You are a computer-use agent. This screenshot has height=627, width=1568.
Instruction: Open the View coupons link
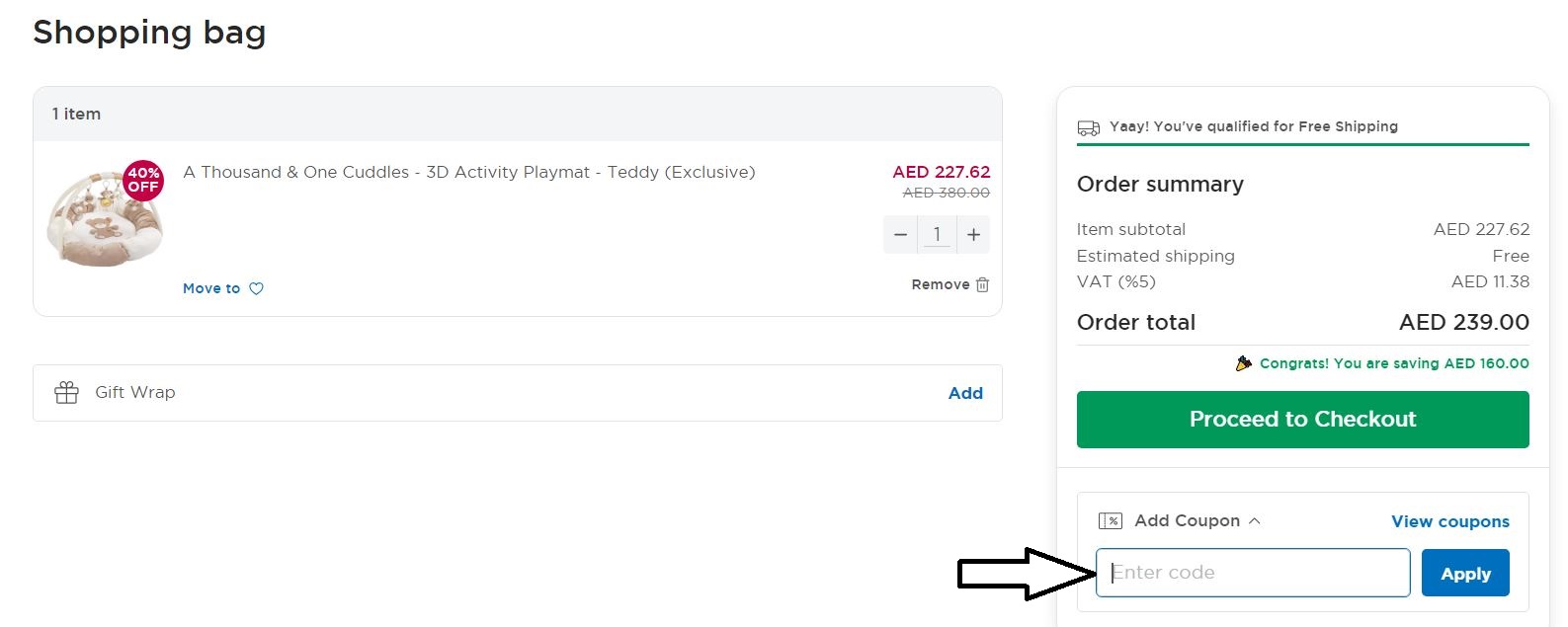pos(1449,521)
